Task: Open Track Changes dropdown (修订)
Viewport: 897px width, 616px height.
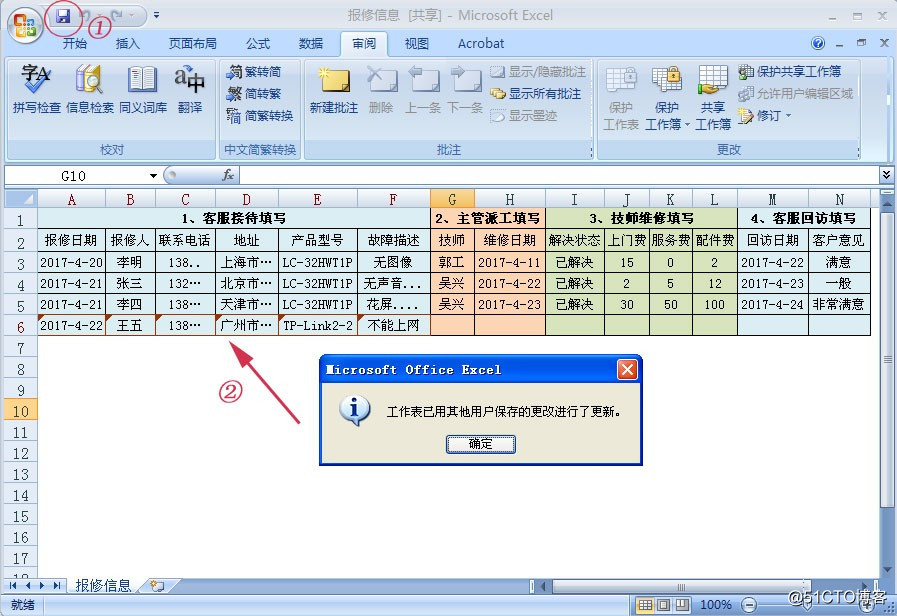Action: (x=765, y=116)
